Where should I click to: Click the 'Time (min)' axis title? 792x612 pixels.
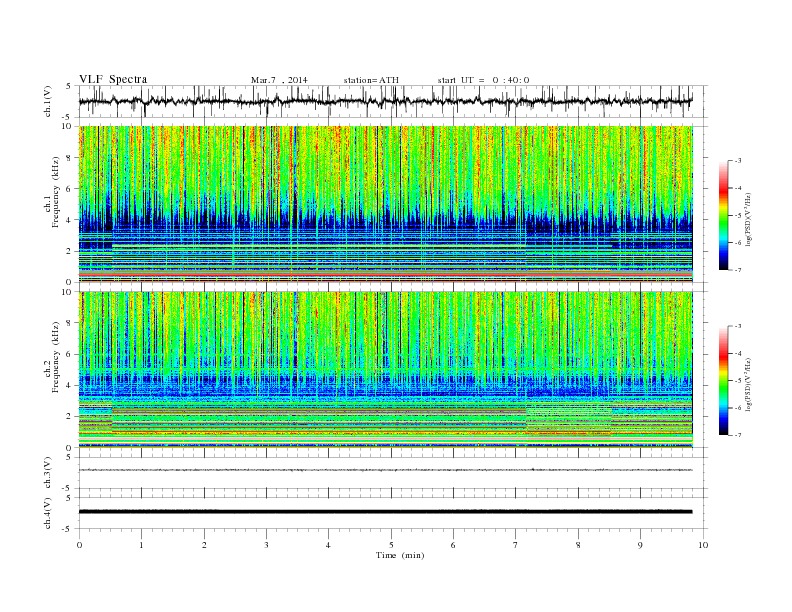coord(400,555)
